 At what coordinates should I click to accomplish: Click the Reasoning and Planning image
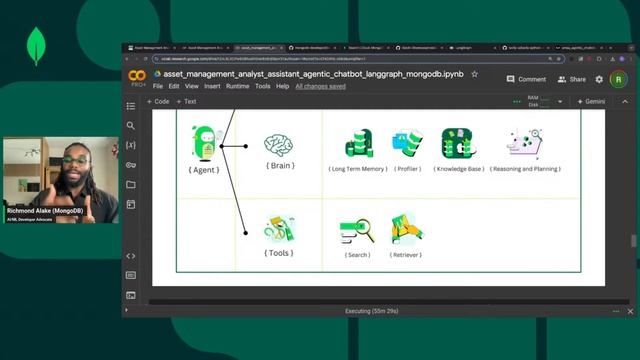[525, 144]
